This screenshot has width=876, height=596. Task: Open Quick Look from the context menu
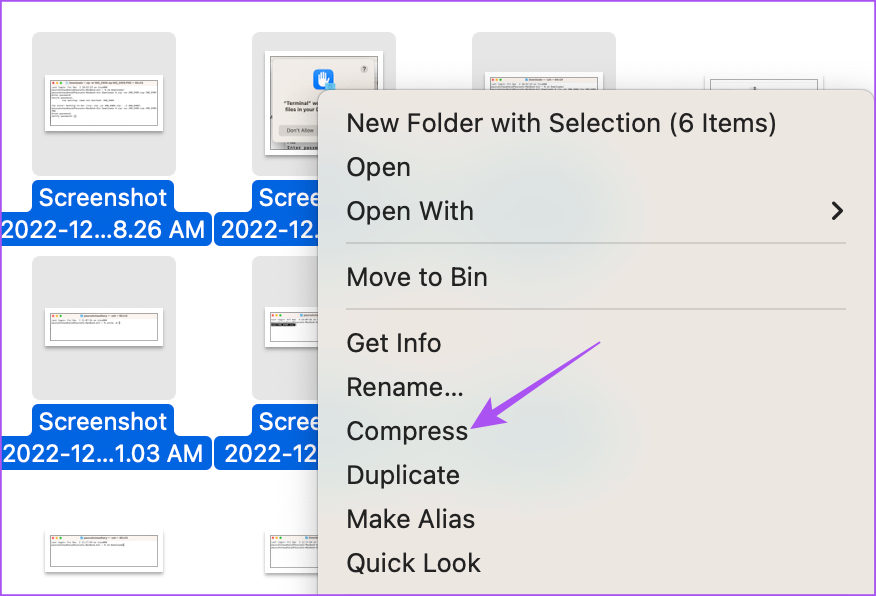tap(414, 563)
